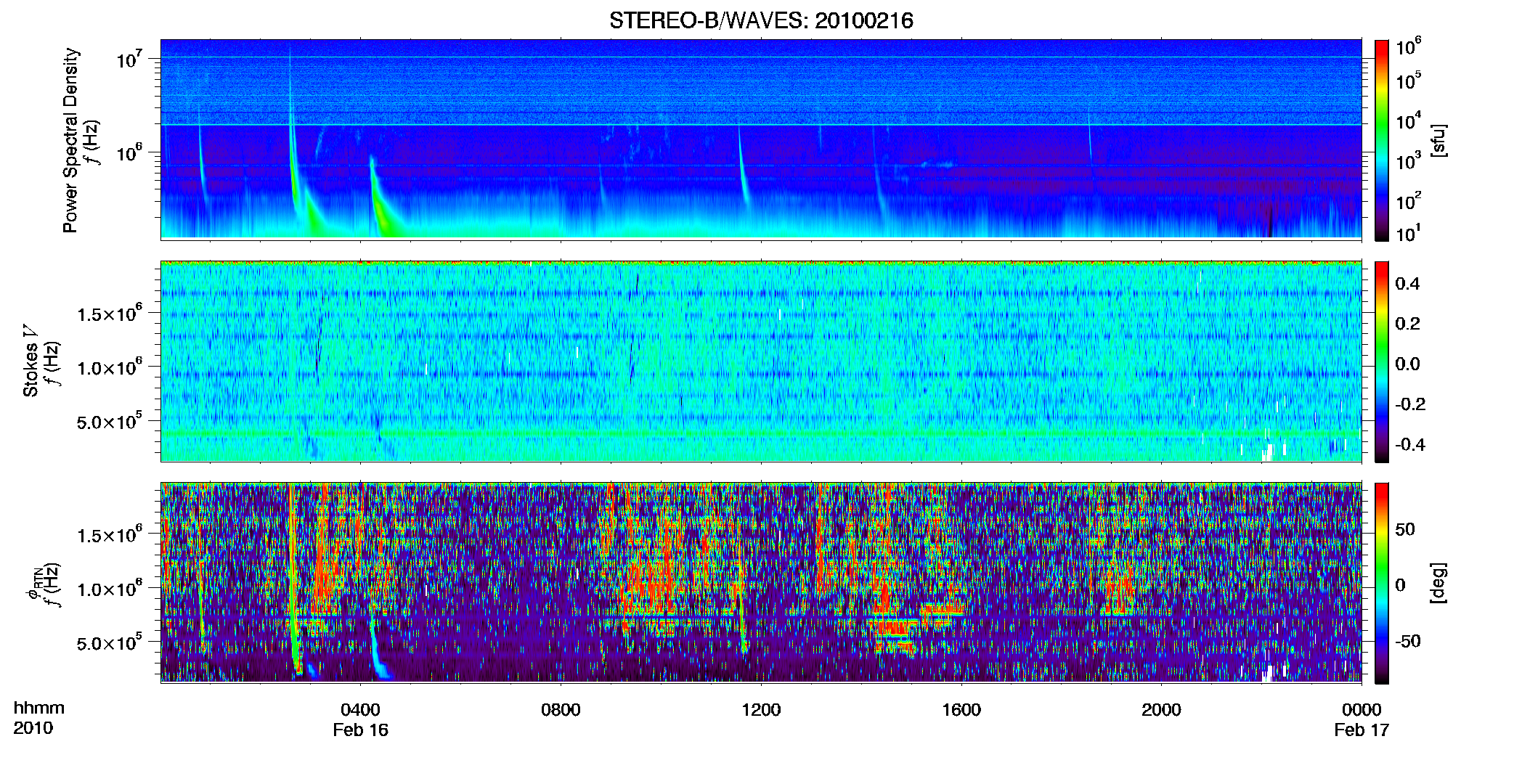Click the 10^3 label on the sfu color bar
The height and width of the screenshot is (784, 1522).
pos(1408,160)
